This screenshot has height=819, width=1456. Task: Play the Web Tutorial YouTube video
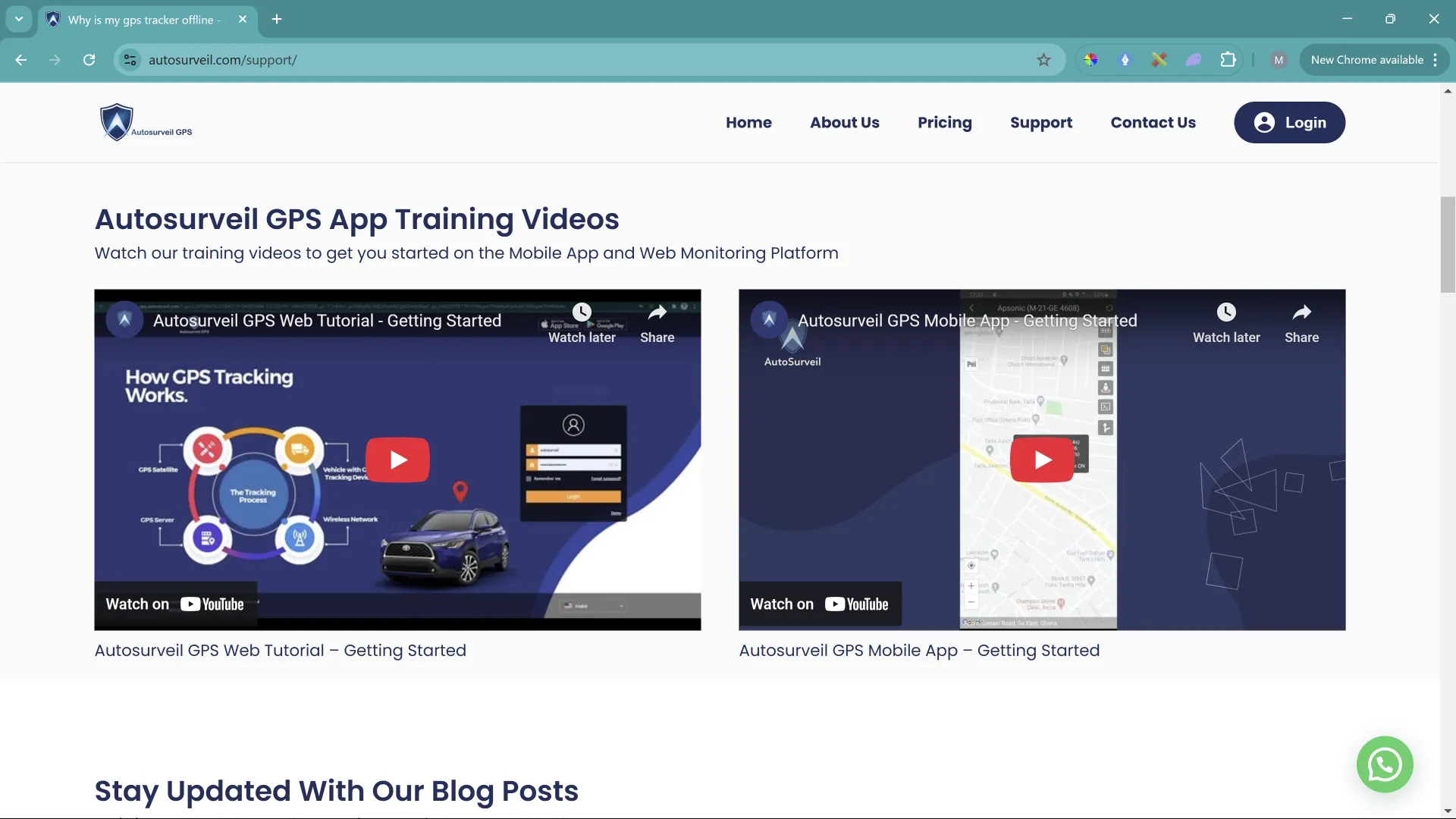397,460
